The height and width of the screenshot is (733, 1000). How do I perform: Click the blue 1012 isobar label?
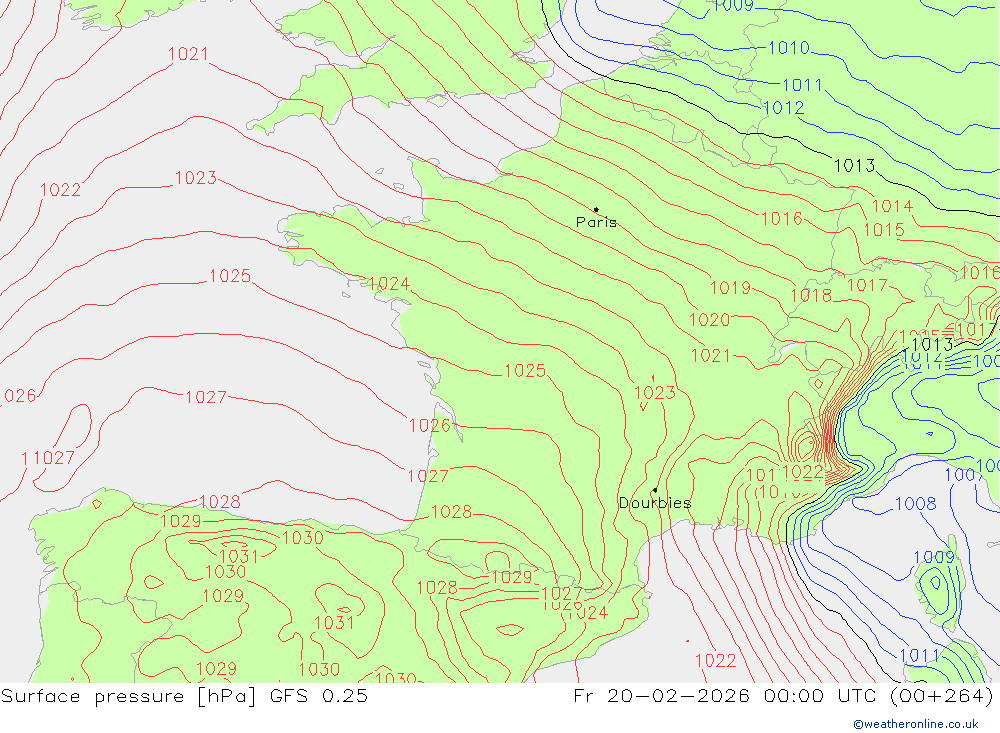(783, 108)
